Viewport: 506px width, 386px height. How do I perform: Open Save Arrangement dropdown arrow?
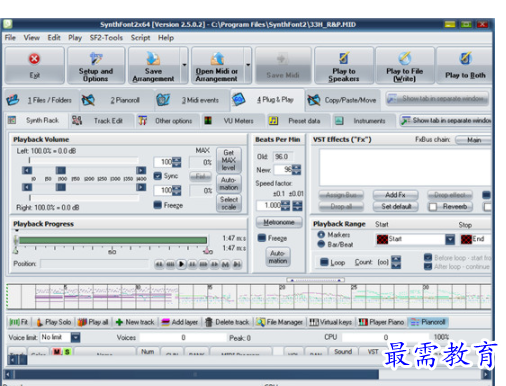click(184, 65)
